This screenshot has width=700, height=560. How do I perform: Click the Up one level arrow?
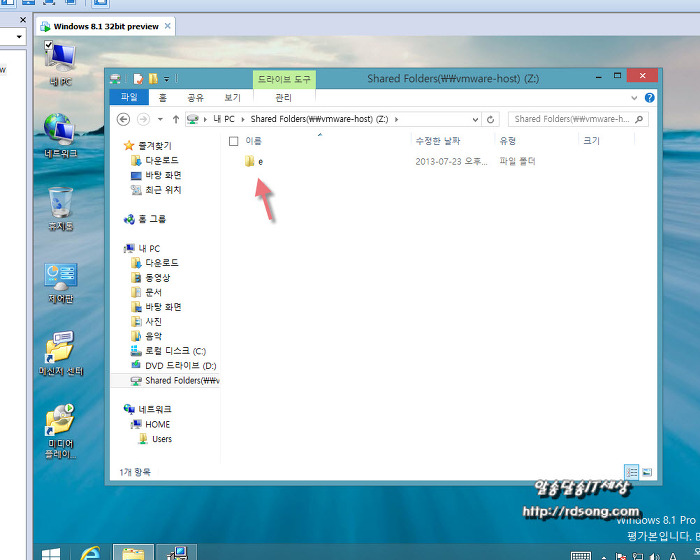(175, 119)
